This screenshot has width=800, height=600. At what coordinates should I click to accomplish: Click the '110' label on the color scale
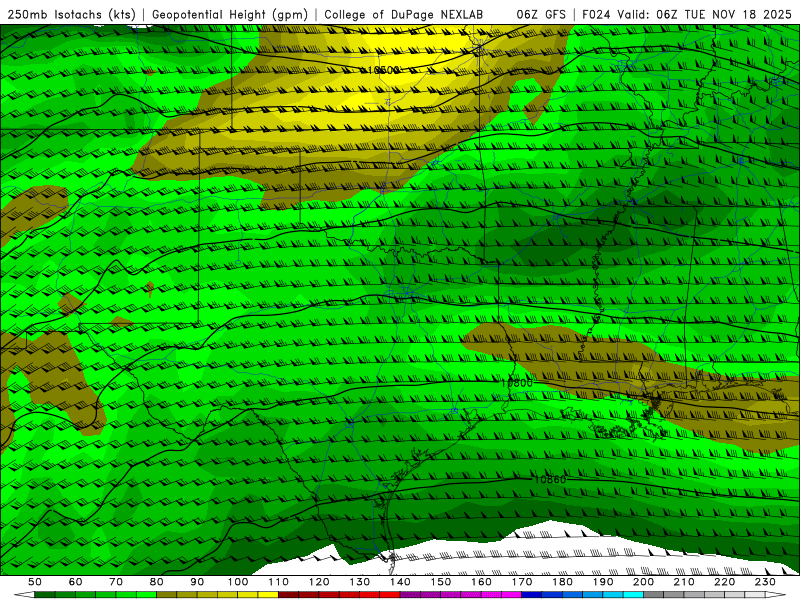(278, 582)
